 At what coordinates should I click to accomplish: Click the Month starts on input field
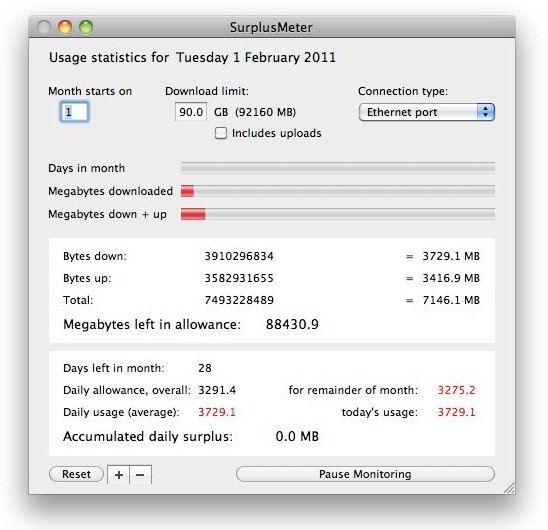(74, 112)
